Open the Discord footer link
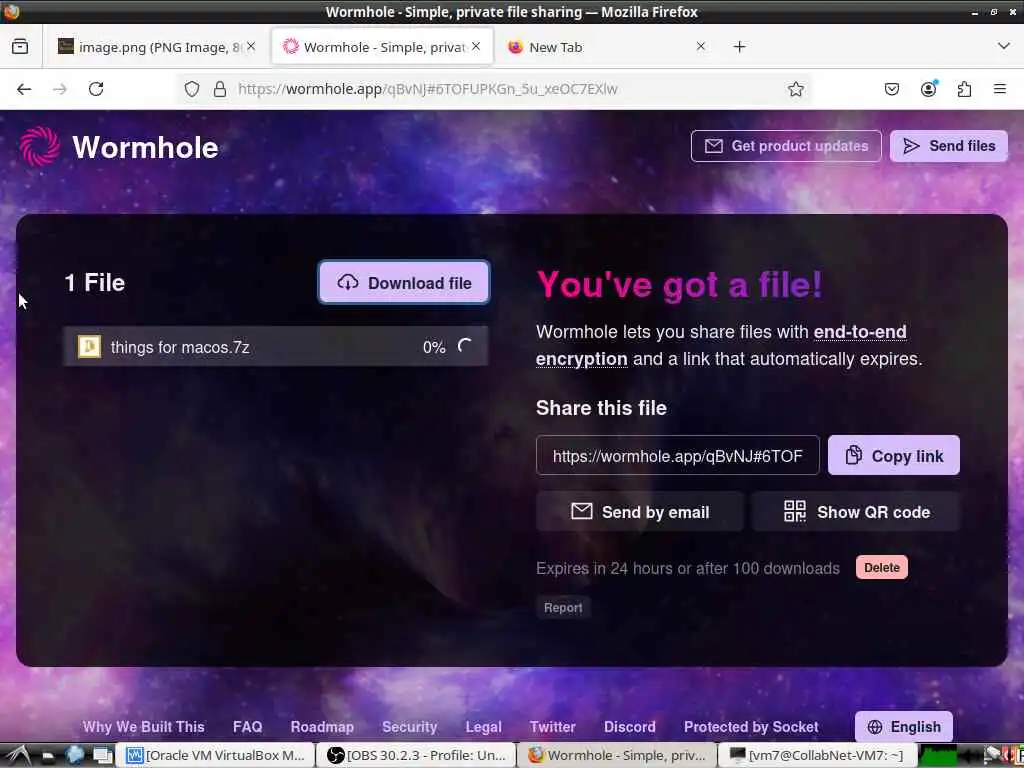This screenshot has width=1024, height=768. (x=630, y=727)
